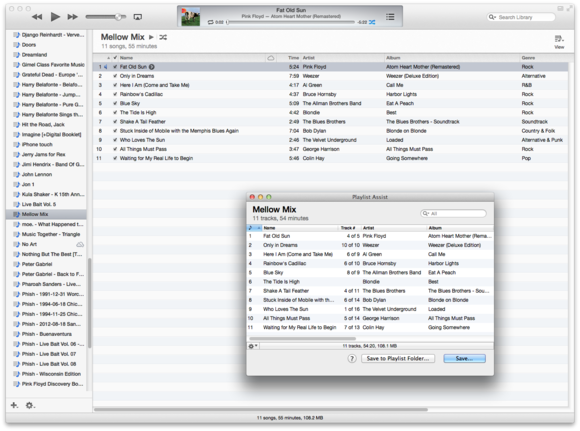Click the Mellow Mix playlist icon in sidebar
Viewport: 580px width, 431px height.
tap(16, 214)
